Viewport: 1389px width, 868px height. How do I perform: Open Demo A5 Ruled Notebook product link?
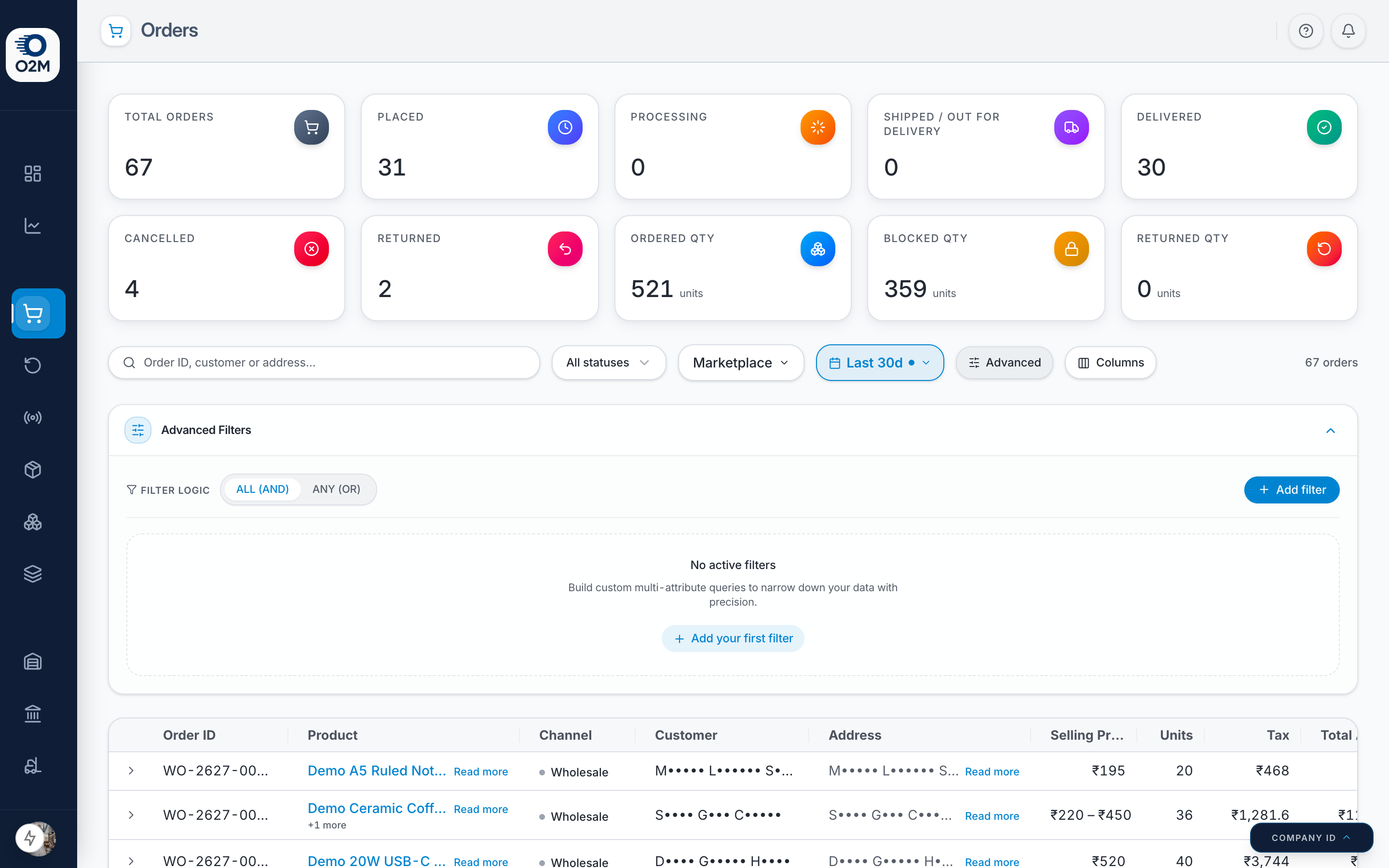(377, 771)
